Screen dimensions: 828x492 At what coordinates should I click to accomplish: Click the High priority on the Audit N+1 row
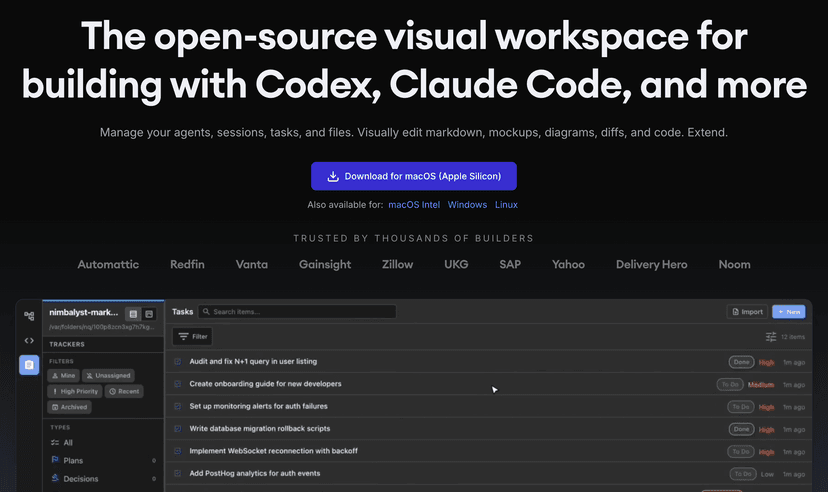[x=766, y=363]
